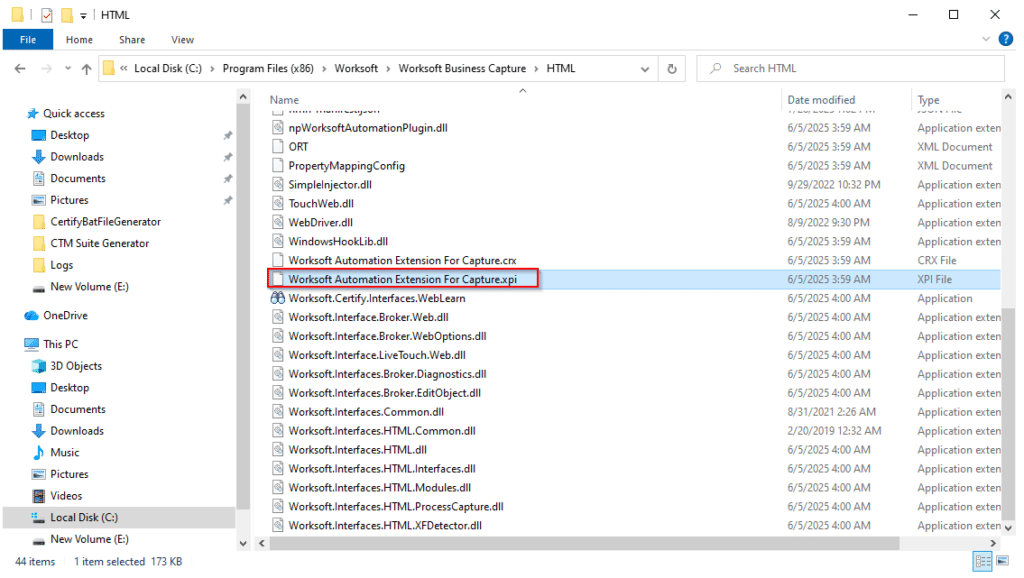Open the Help question mark icon

pyautogui.click(x=1006, y=39)
